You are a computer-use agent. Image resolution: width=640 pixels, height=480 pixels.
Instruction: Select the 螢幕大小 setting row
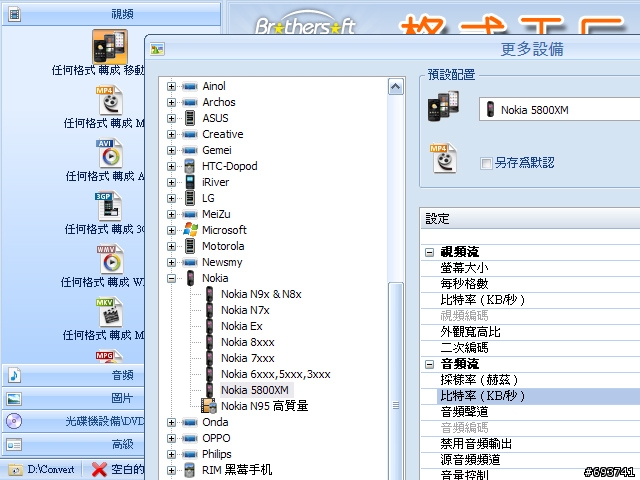[x=530, y=268]
